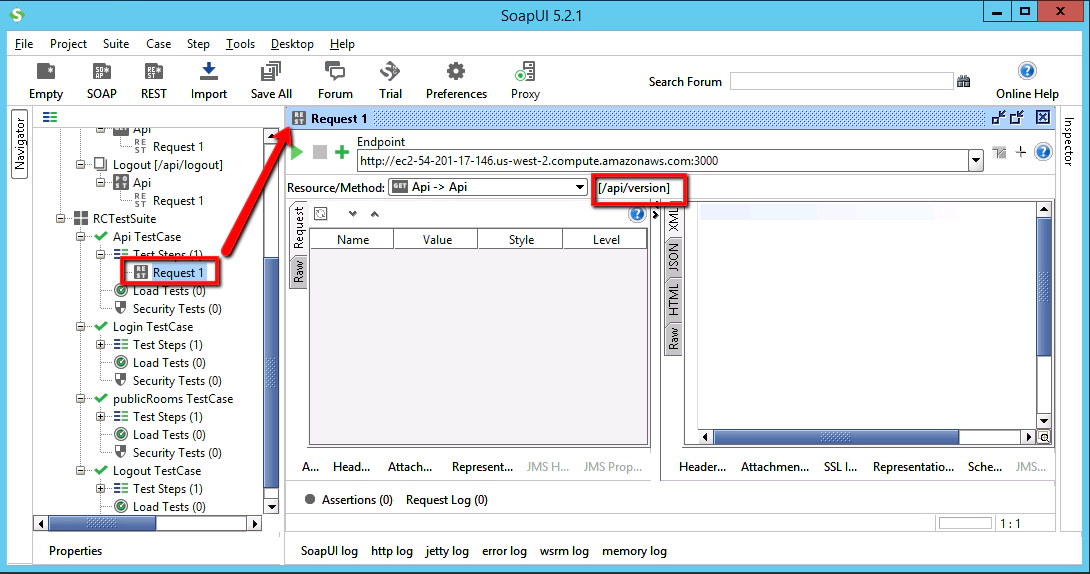
Task: Click the navigator list view icon
Action: [x=50, y=117]
